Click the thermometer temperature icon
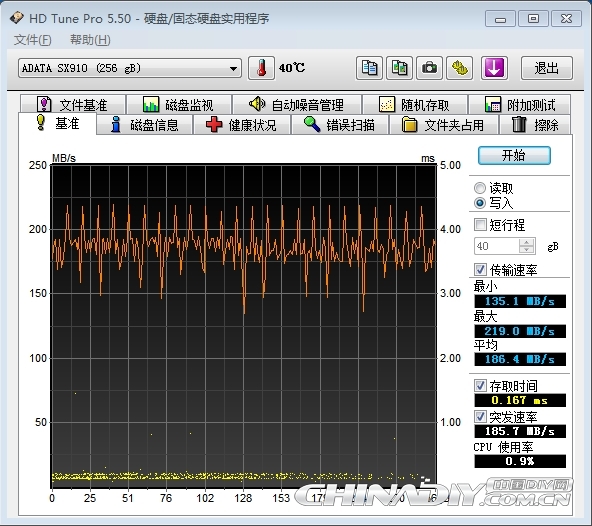This screenshot has height=526, width=592. (x=261, y=68)
